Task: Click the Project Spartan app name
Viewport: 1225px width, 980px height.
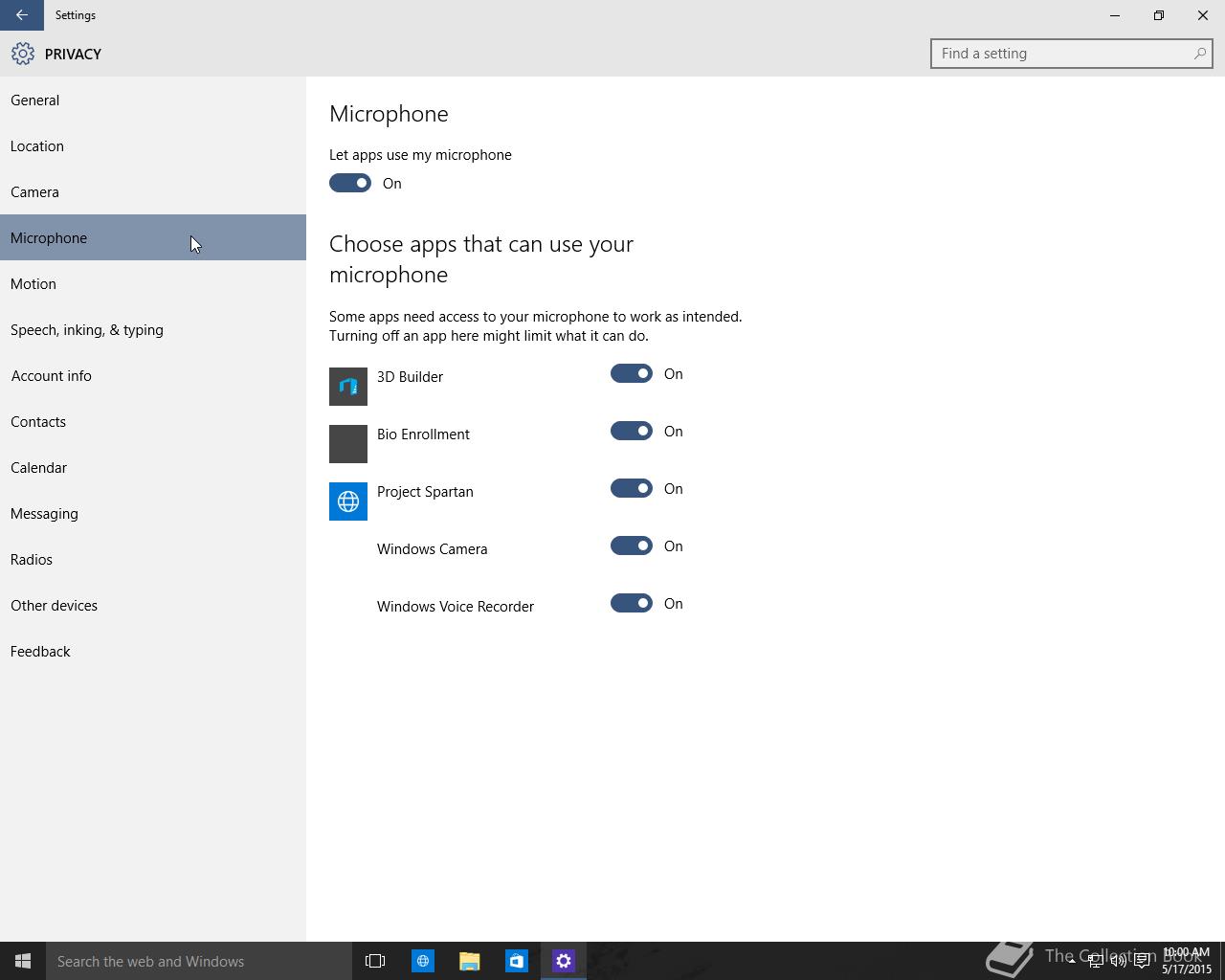Action: point(425,492)
